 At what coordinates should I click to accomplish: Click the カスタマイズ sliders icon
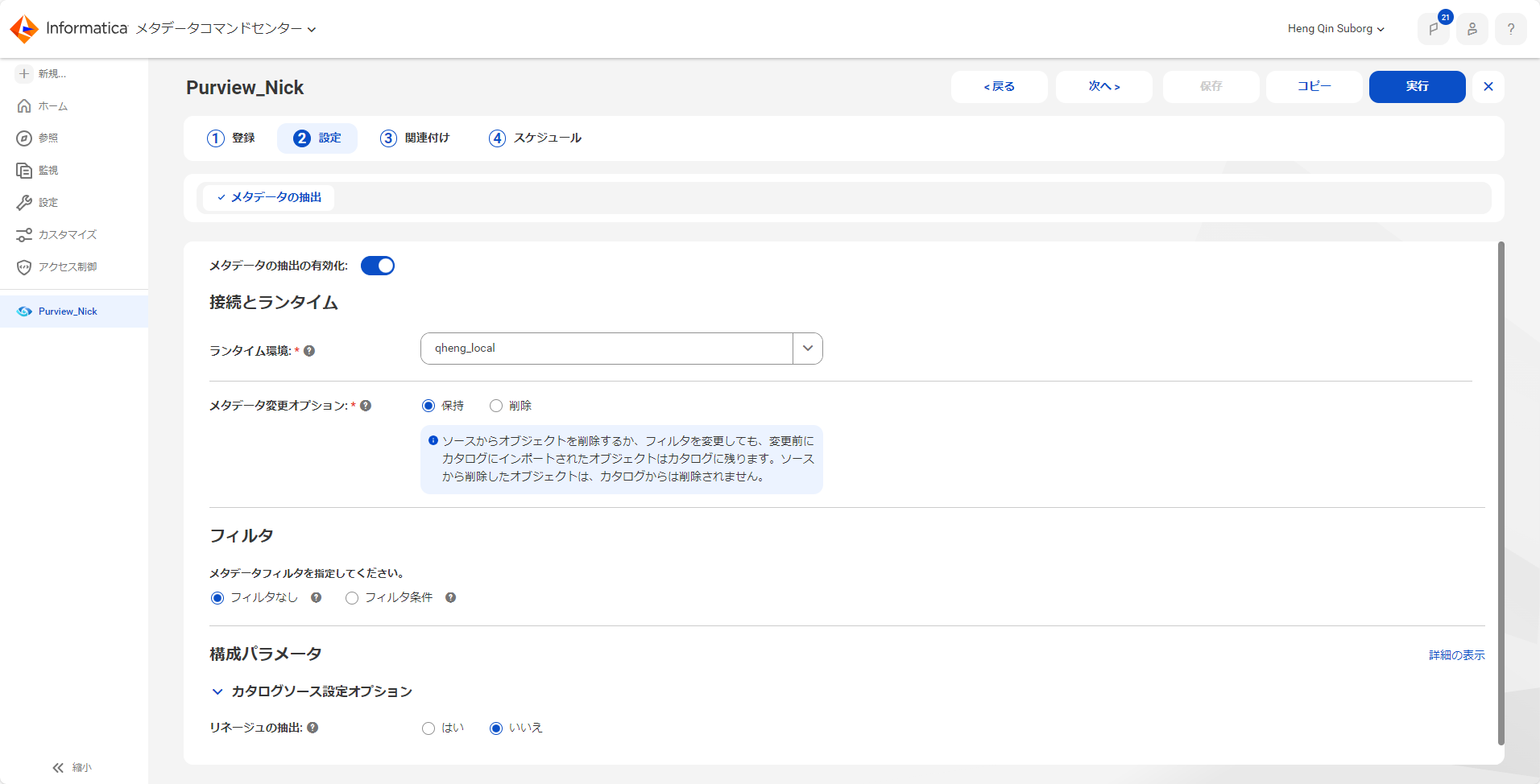pyautogui.click(x=24, y=234)
